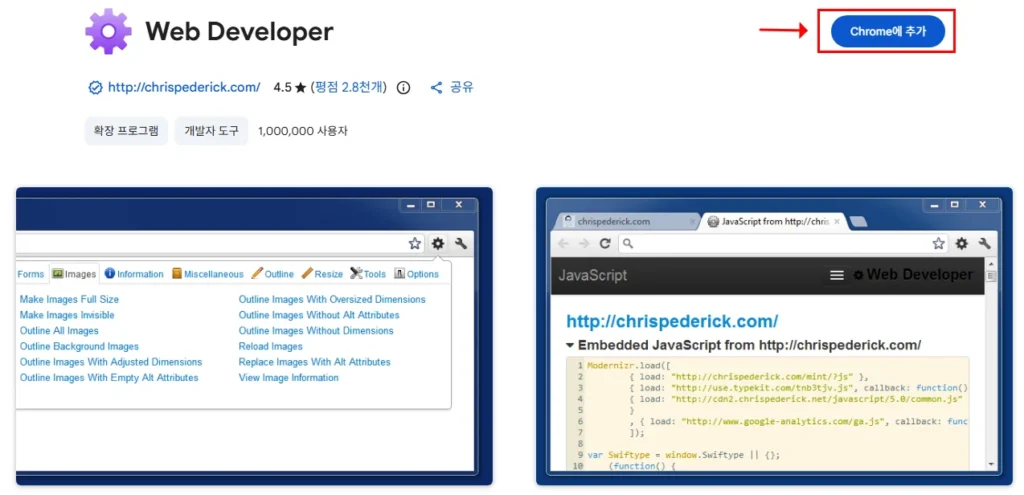The image size is (1024, 495).
Task: Click the Web Developer header label with gear
Action: pyautogui.click(x=913, y=275)
